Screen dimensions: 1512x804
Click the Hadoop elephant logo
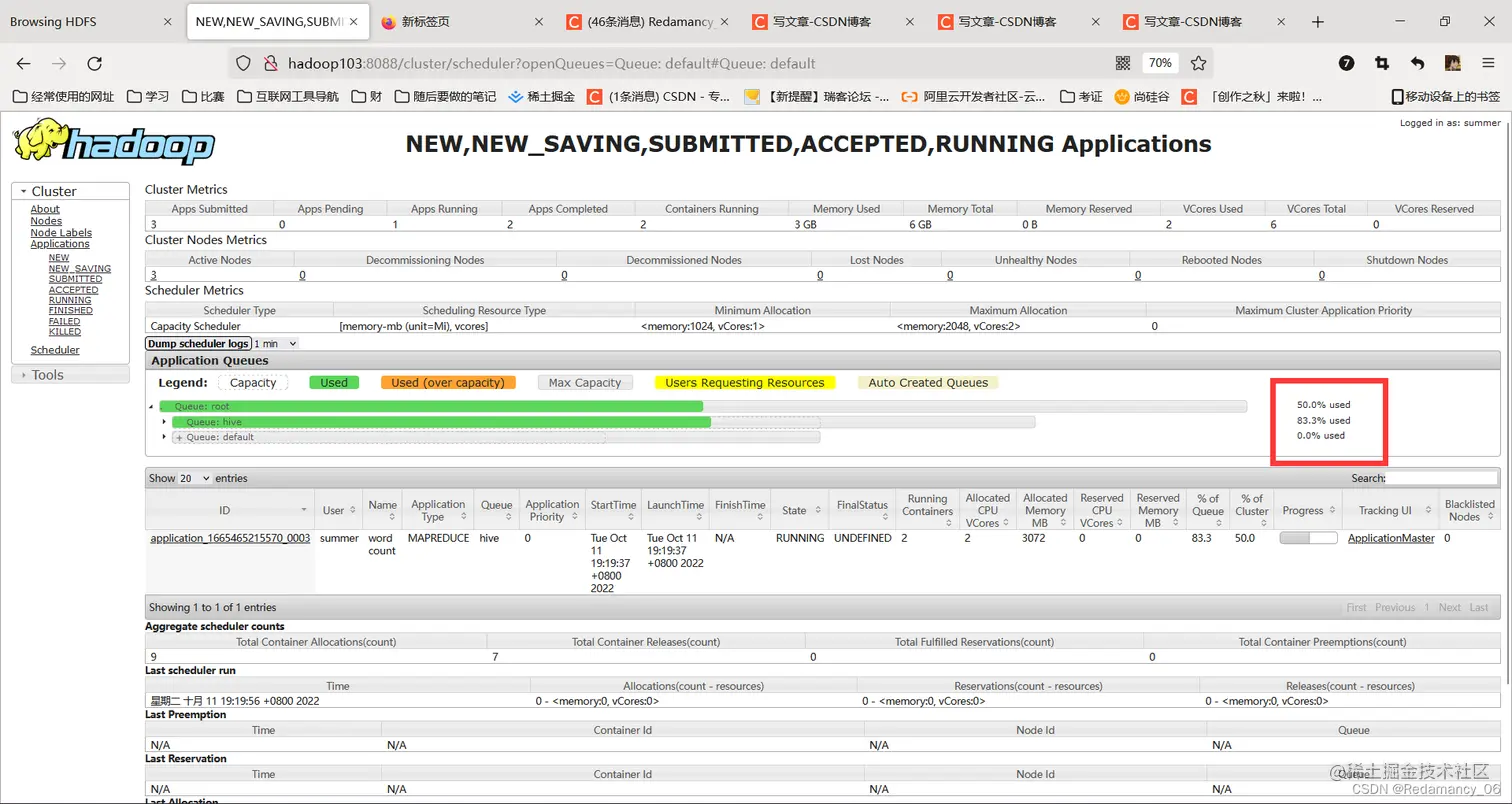(x=114, y=142)
